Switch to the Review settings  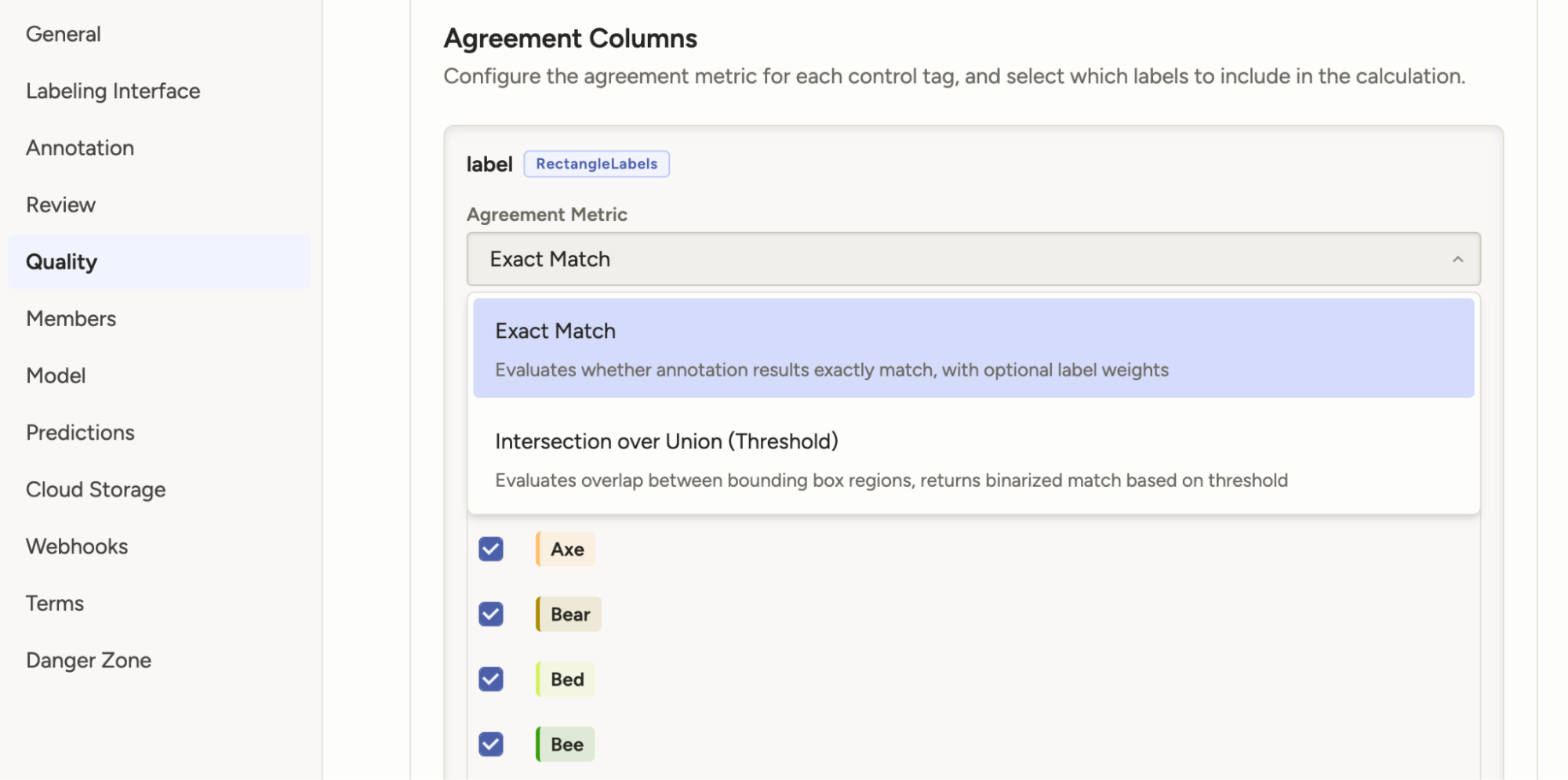pos(61,205)
